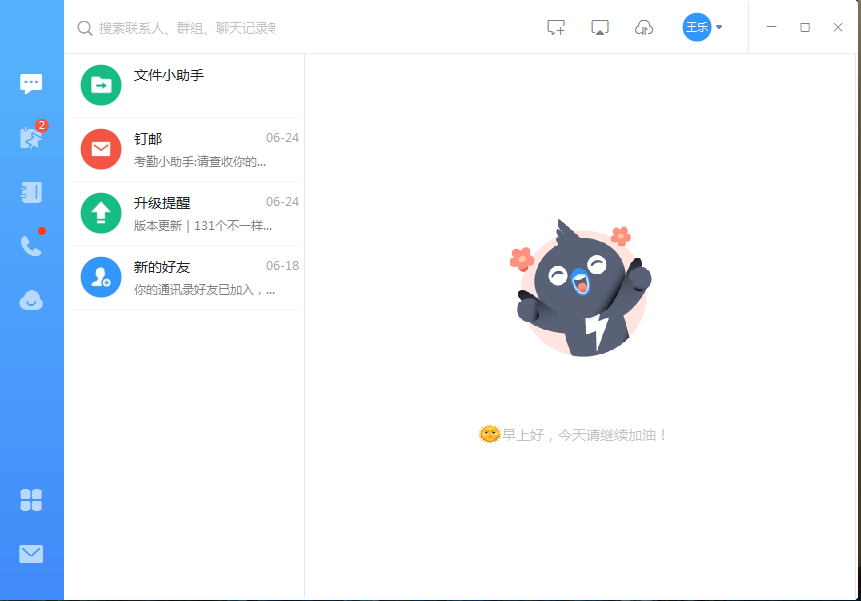This screenshot has width=861, height=601.
Task: Start a new chat with the plus icon
Action: tap(556, 27)
